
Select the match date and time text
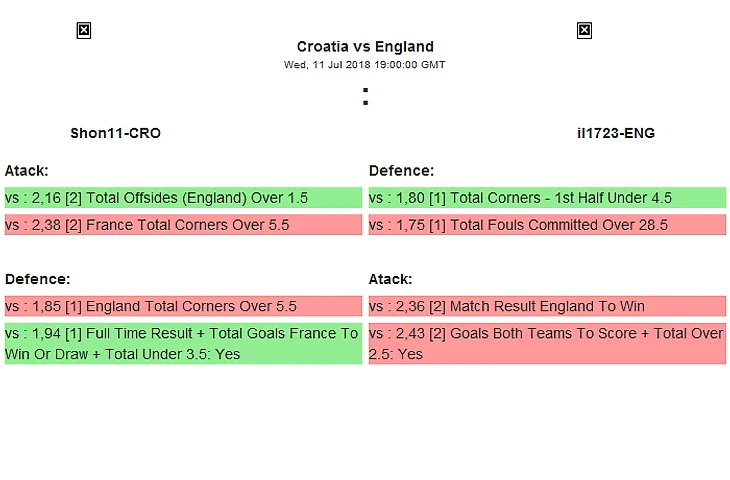pos(365,65)
